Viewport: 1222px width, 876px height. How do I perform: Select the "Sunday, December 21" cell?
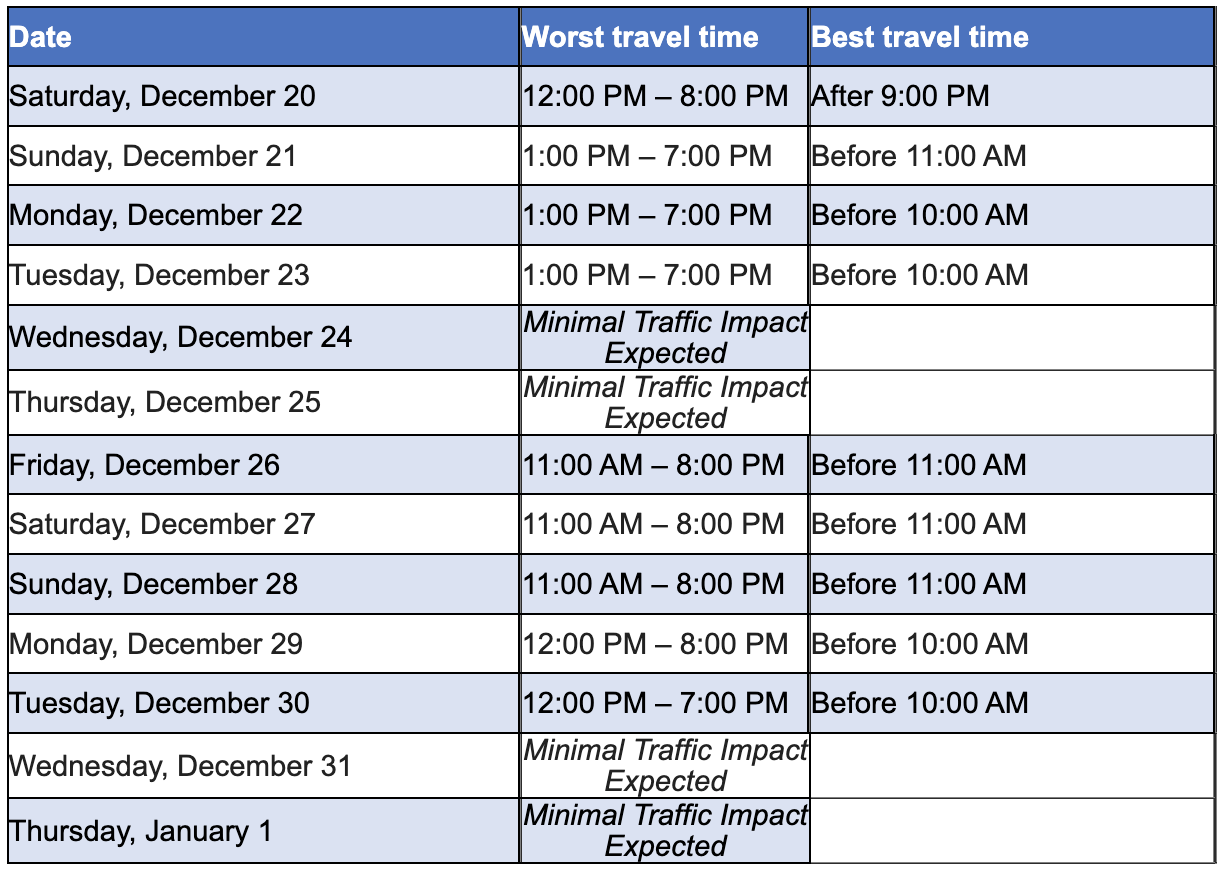pos(153,156)
